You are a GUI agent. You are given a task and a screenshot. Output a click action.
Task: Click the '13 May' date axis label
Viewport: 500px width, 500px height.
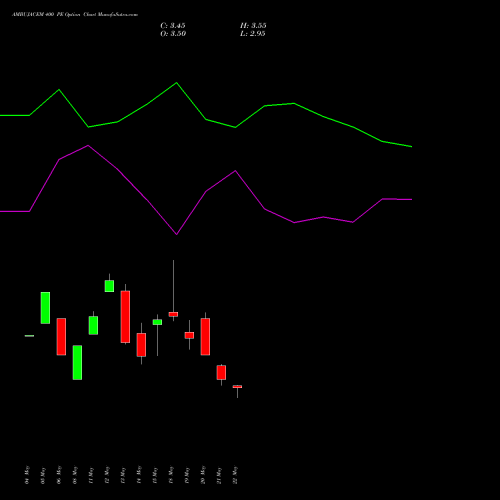pyautogui.click(x=123, y=475)
